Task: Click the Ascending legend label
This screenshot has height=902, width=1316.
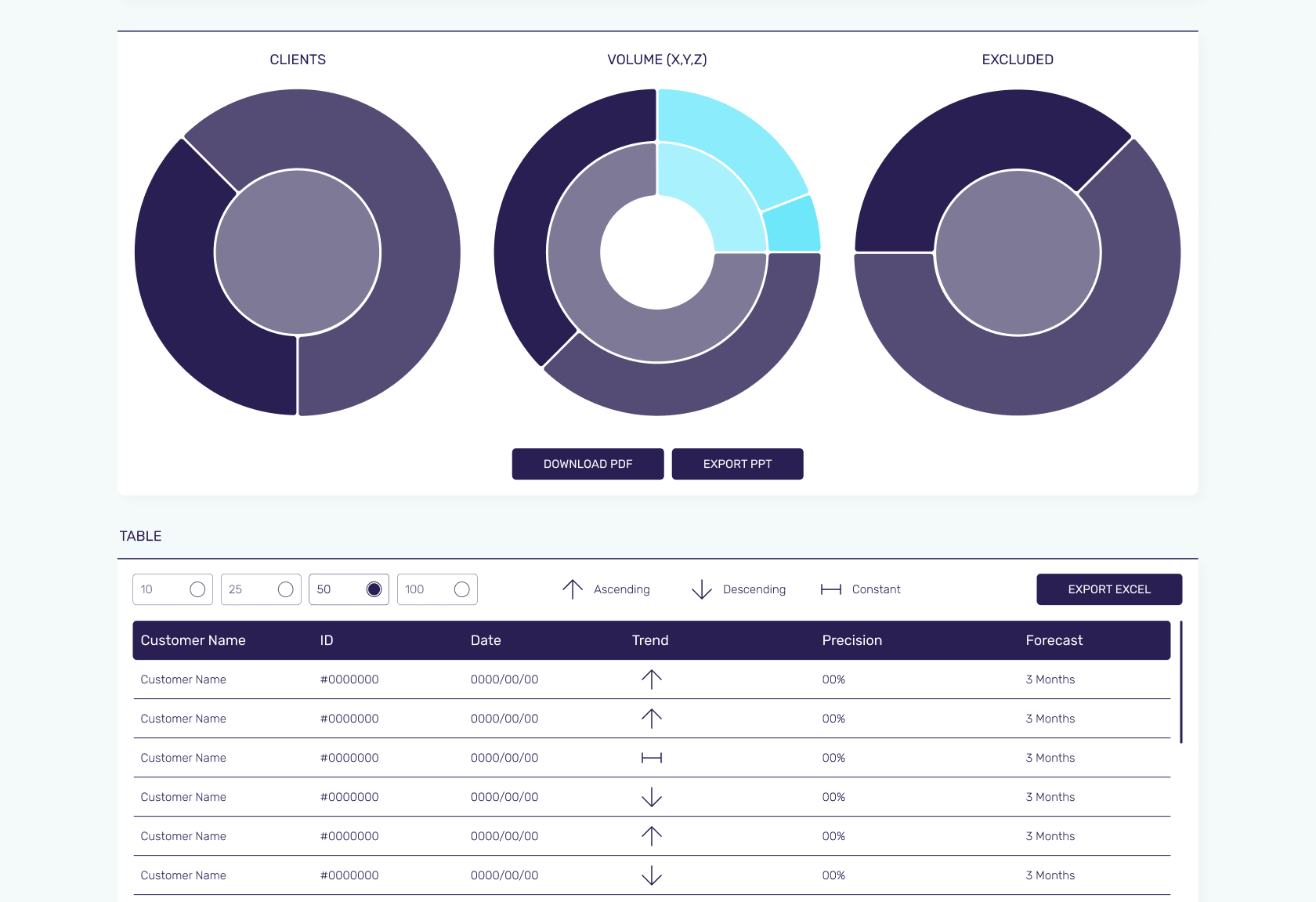Action: (x=622, y=589)
